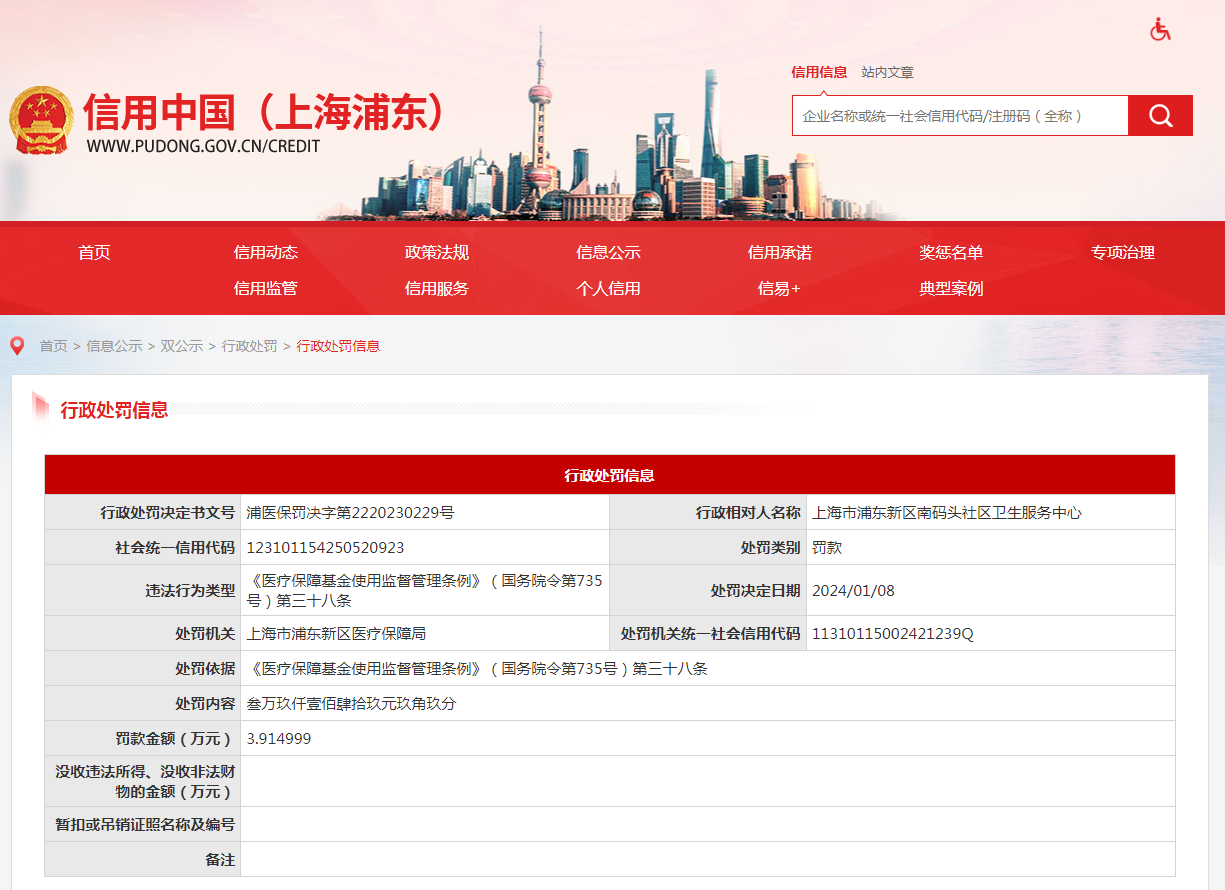Click the label 暂扣或吊销证照名称及编号

click(145, 825)
